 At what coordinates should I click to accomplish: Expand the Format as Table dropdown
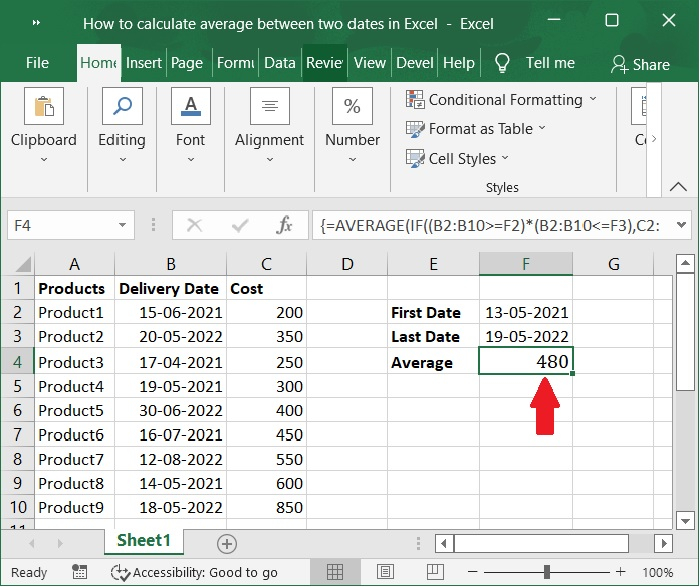542,129
